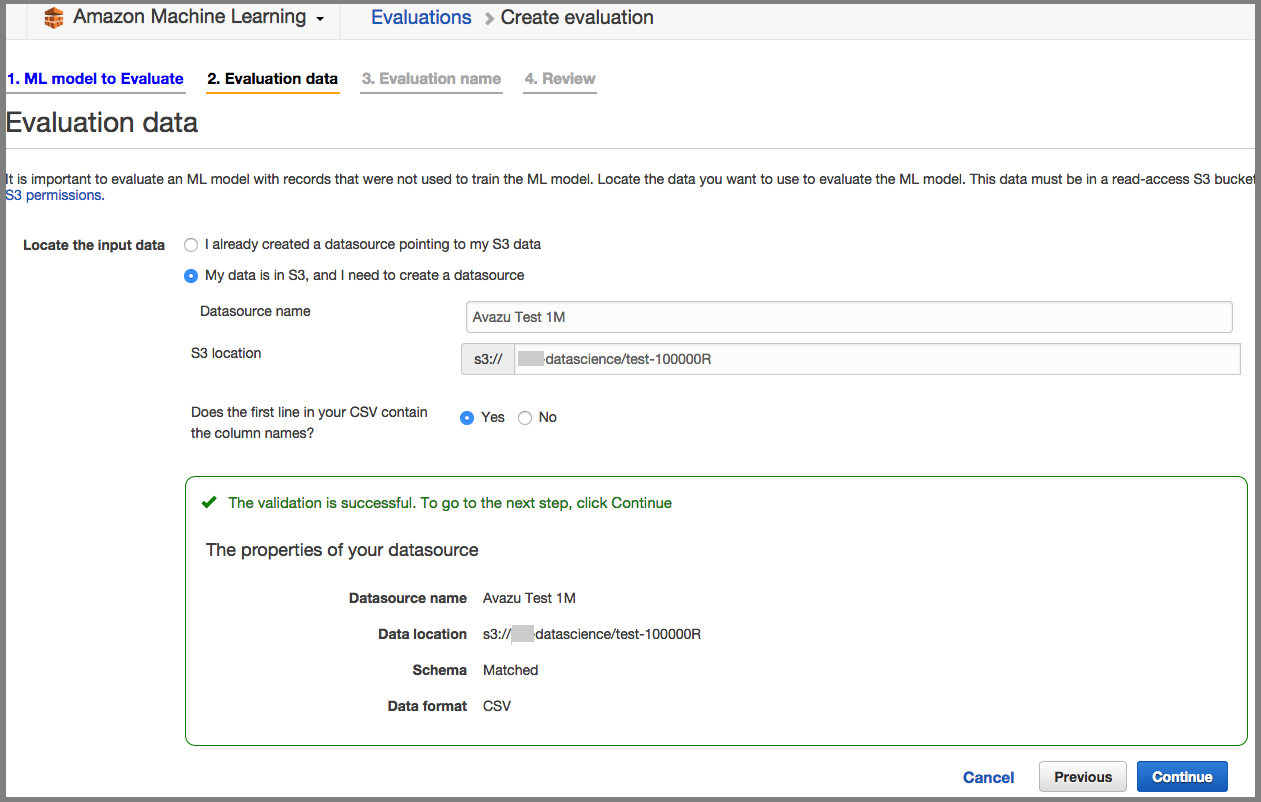Choose 'I already created a datasource' option
1261x802 pixels.
[x=191, y=244]
